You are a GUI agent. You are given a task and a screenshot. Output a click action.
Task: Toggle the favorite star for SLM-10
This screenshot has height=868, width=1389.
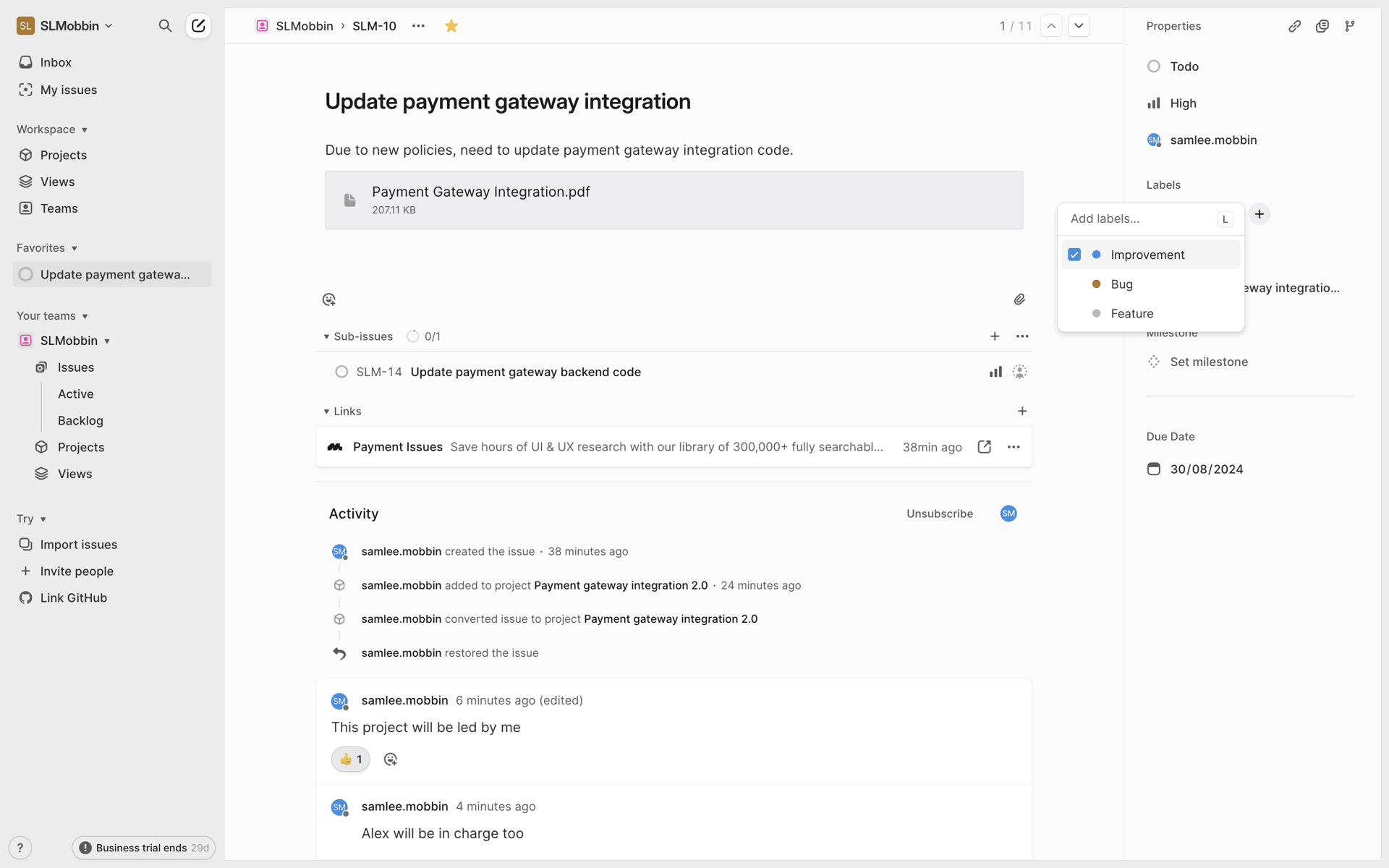click(451, 26)
